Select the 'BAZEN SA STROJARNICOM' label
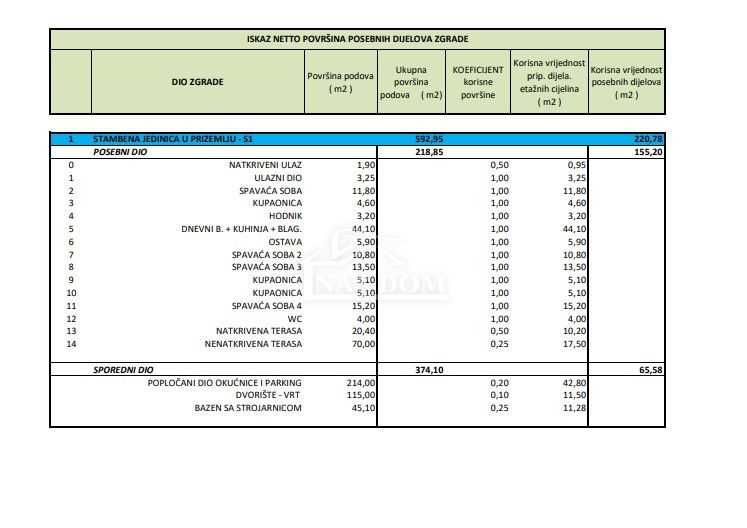This screenshot has width=747, height=528. (x=248, y=408)
